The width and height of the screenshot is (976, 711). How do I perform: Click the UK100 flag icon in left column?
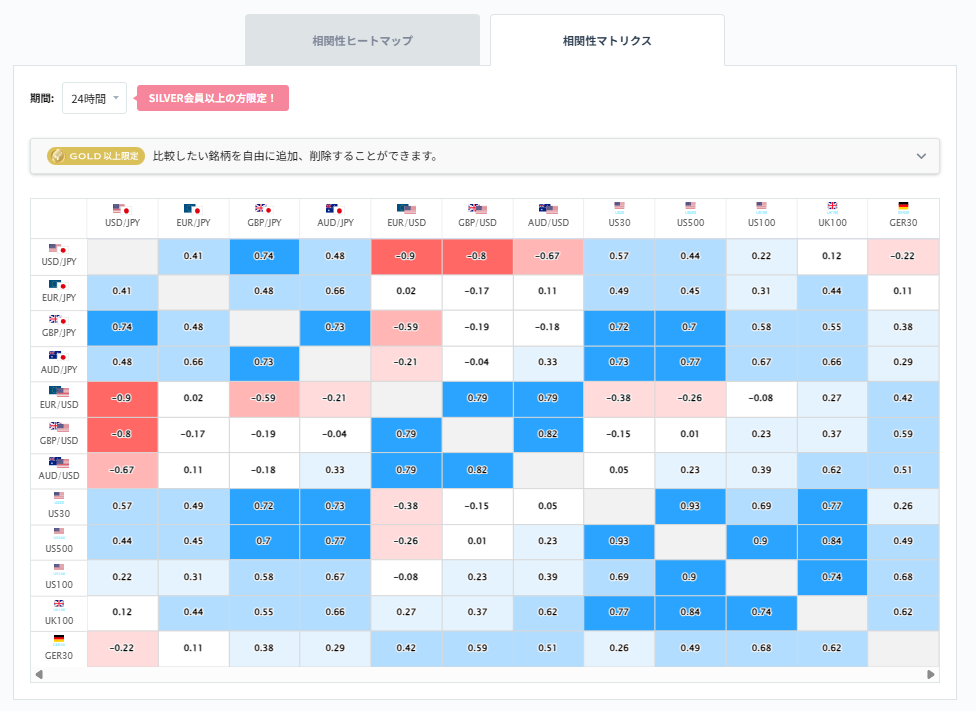click(x=59, y=605)
